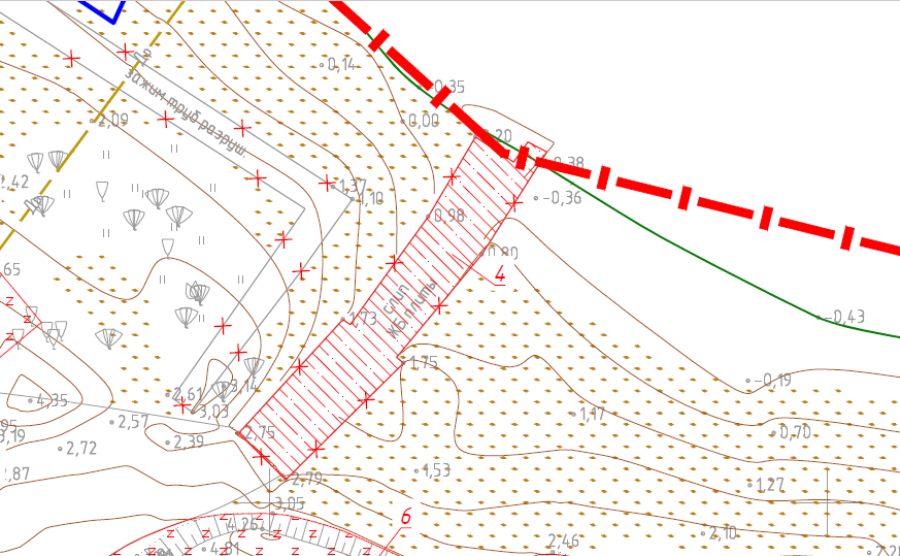This screenshot has width=900, height=556.
Task: Click the 1,75 elevation label beside slipway
Action: point(423,363)
